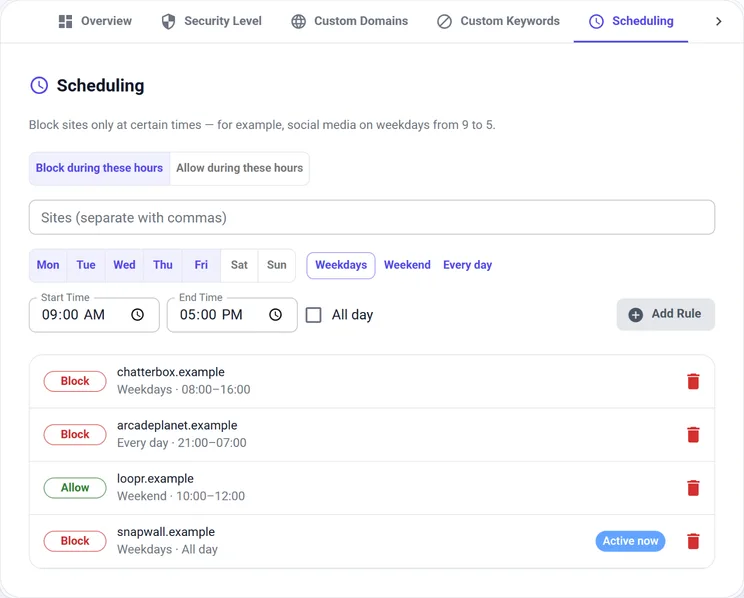
Task: Open the Custom Domains tab
Action: tap(350, 21)
